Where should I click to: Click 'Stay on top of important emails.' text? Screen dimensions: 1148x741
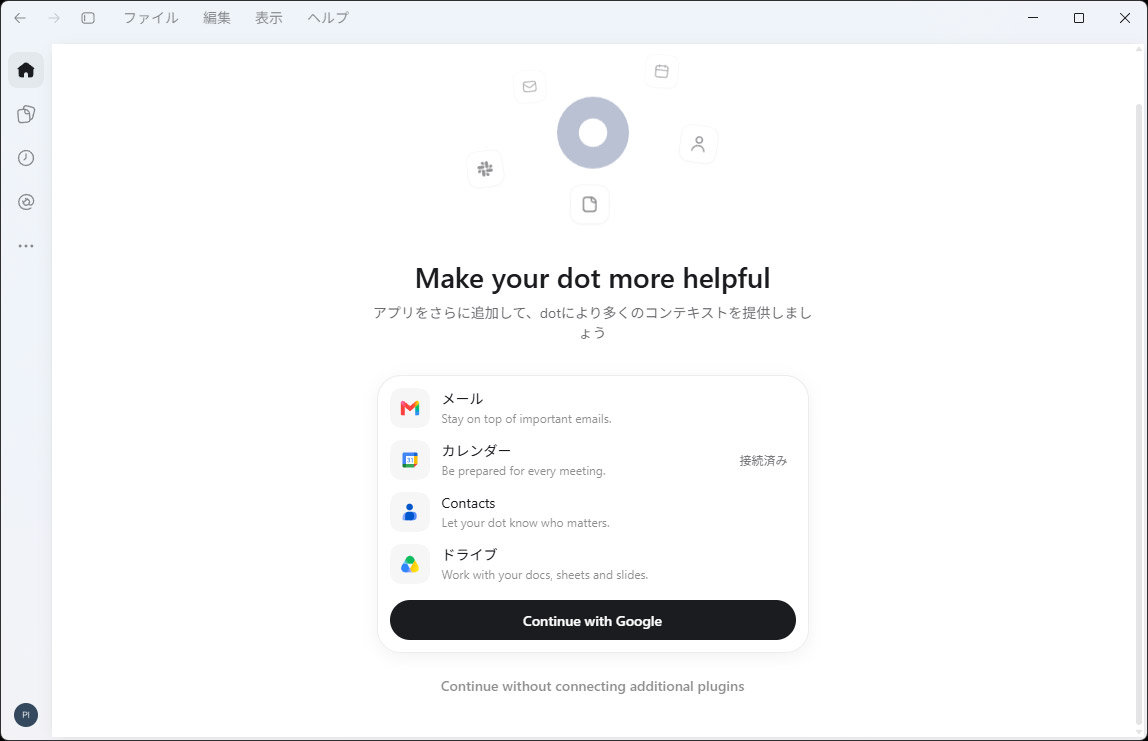pyautogui.click(x=526, y=419)
